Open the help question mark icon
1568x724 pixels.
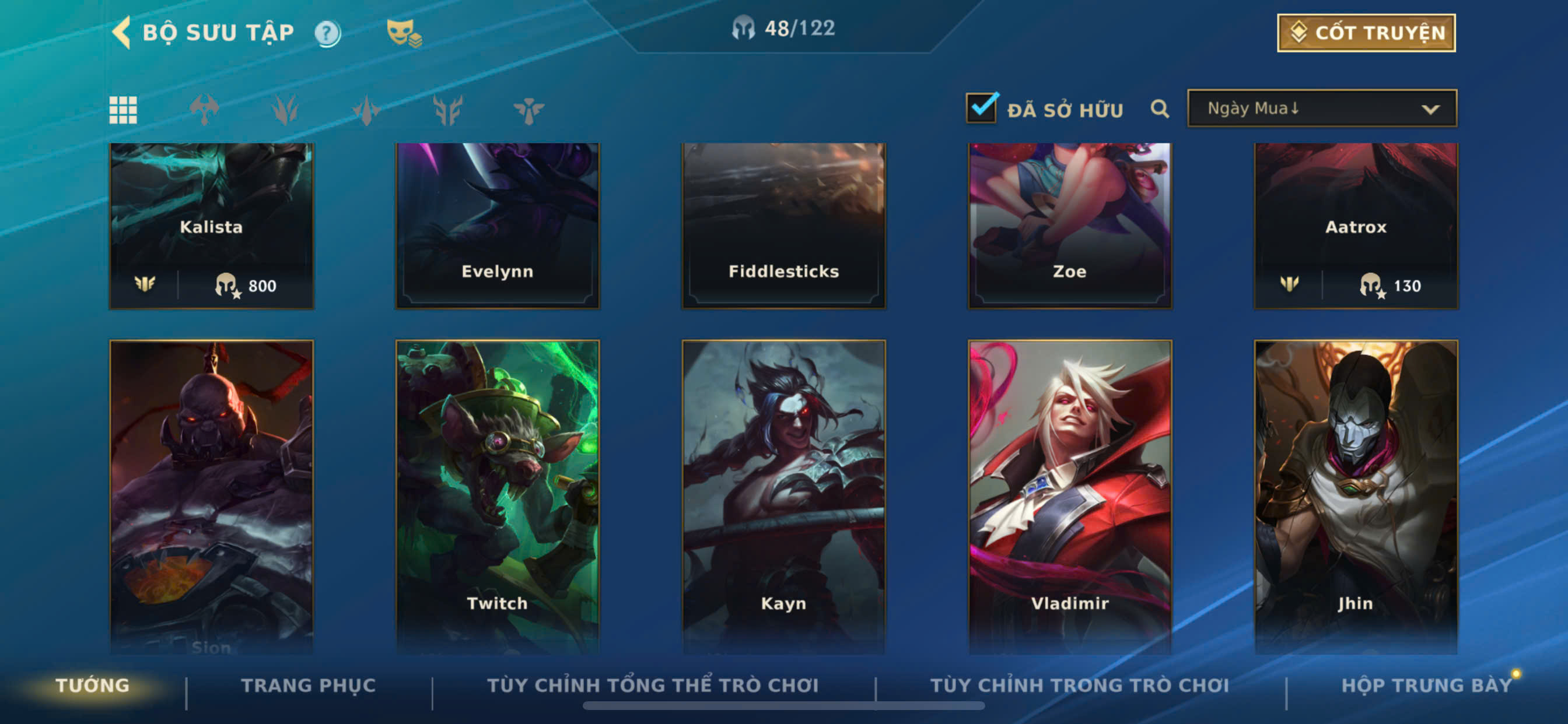(327, 33)
